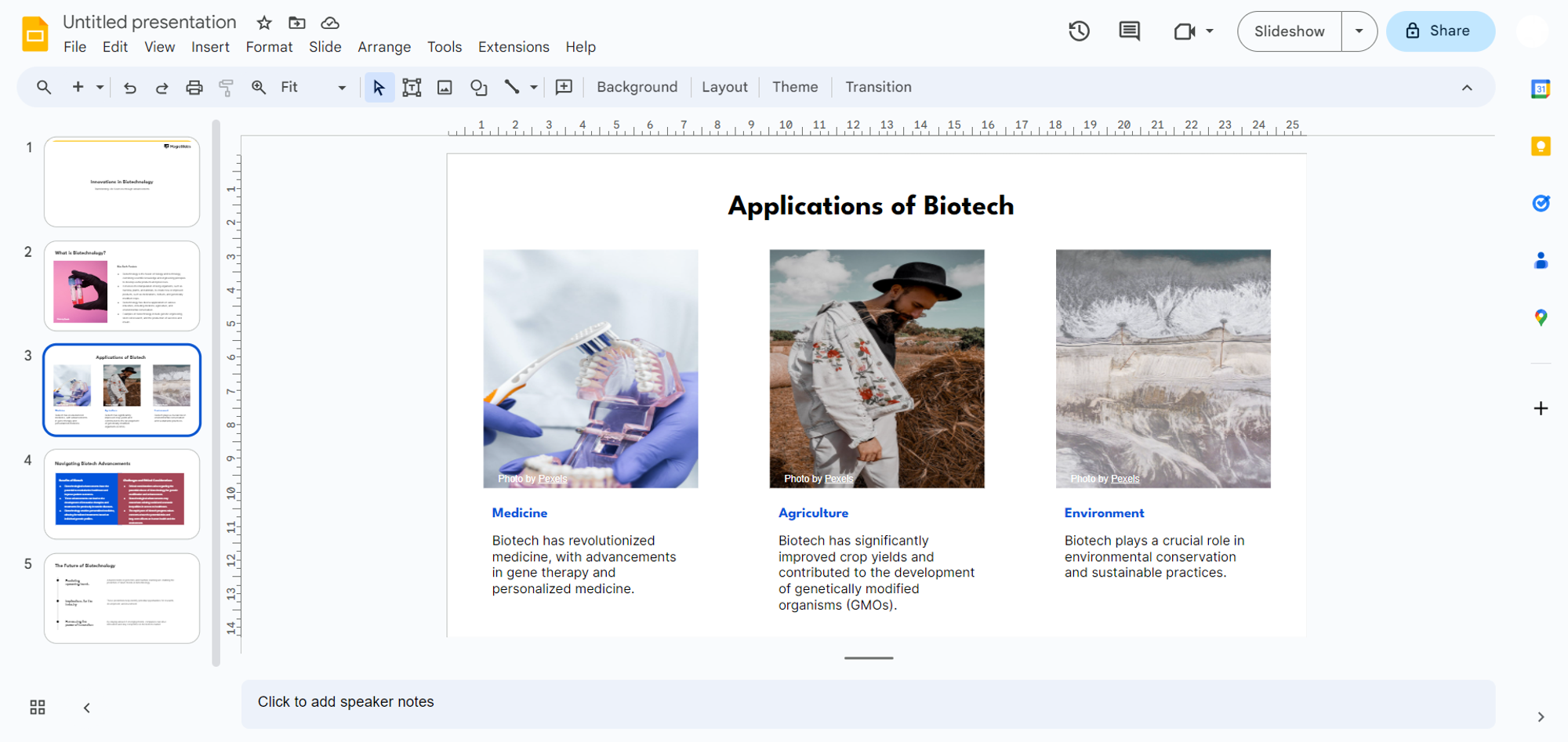Redo the last action

coord(162,87)
